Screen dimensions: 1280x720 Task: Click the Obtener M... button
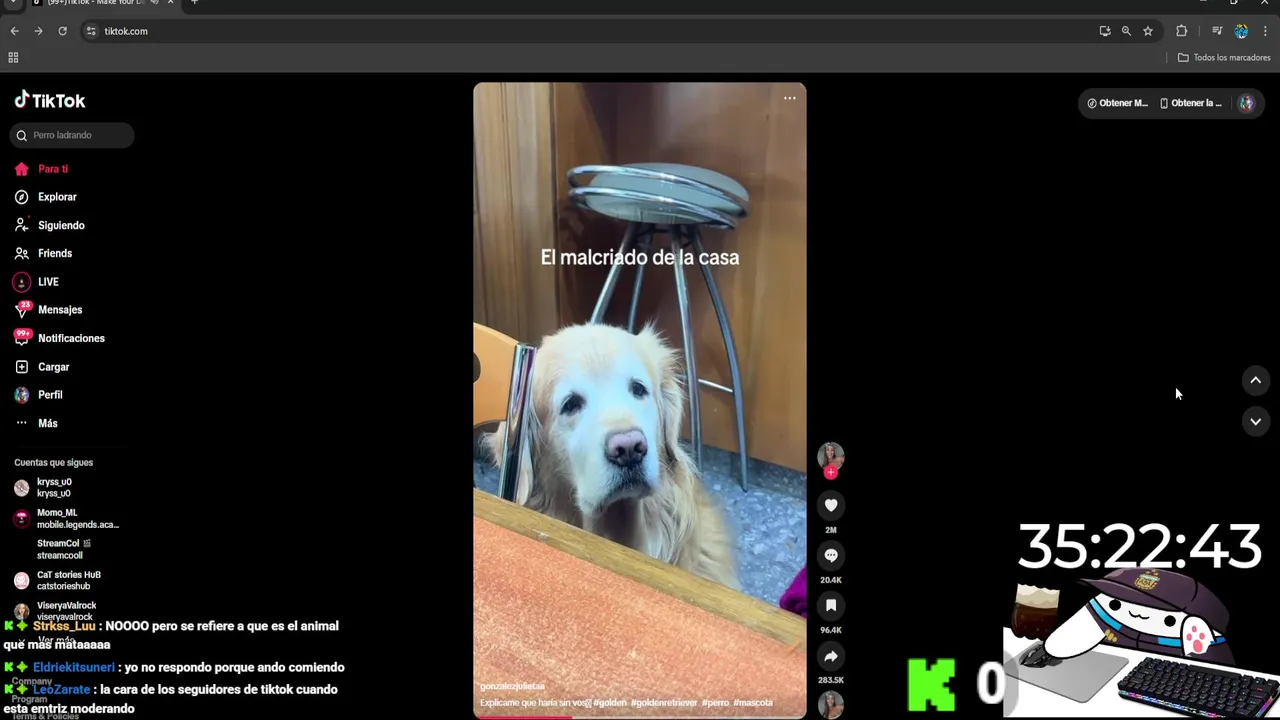[1118, 103]
